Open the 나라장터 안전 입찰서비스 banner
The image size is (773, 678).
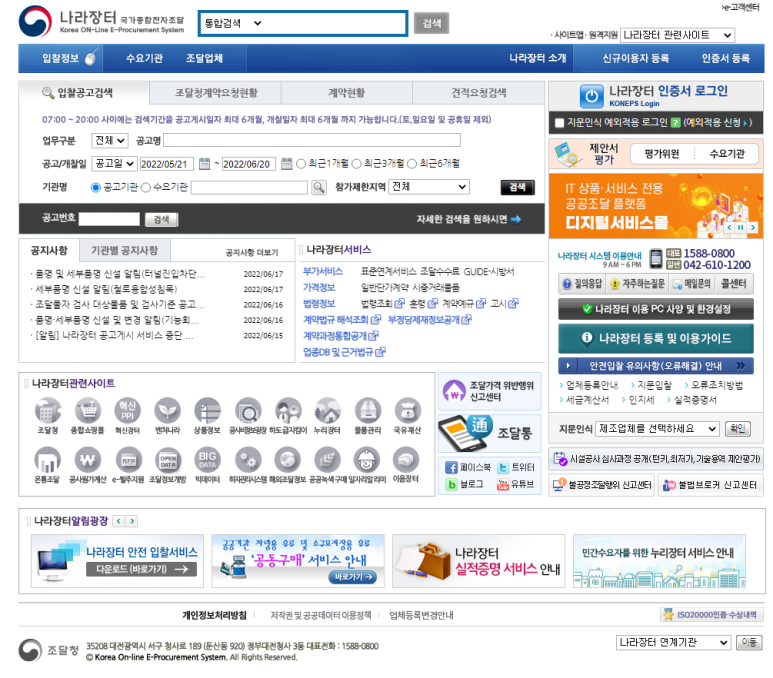point(117,561)
